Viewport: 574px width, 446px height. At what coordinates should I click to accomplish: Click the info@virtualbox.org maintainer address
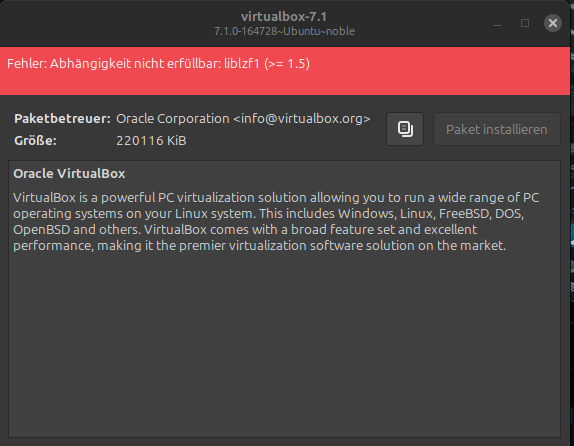[302, 119]
